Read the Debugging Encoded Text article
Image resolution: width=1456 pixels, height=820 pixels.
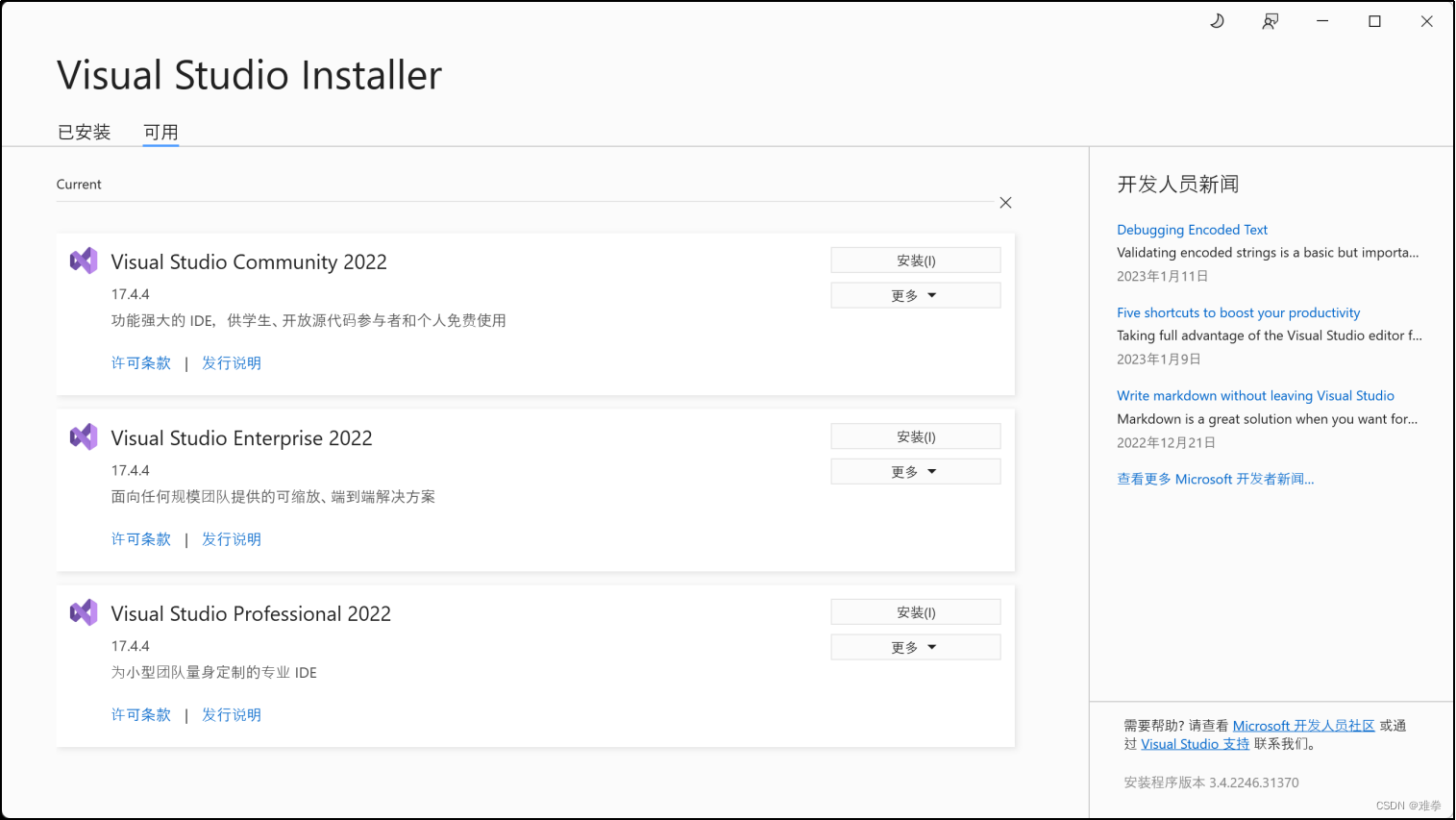pyautogui.click(x=1192, y=230)
